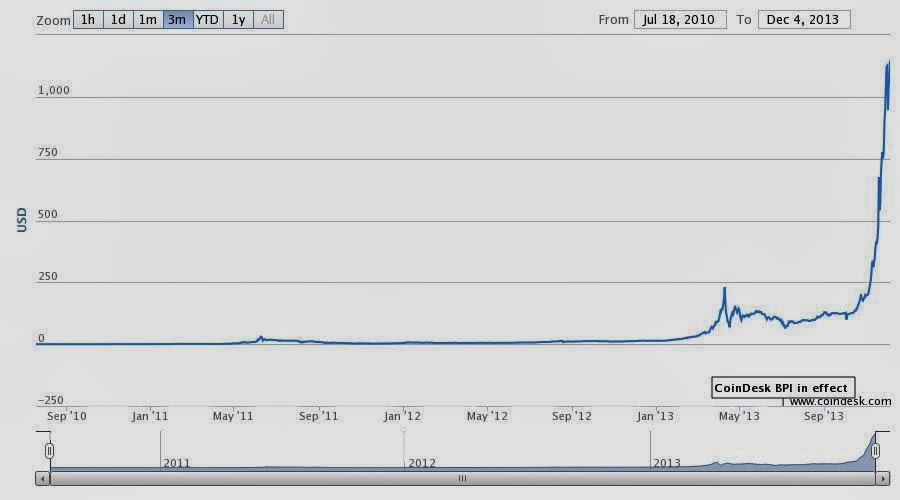Screen dimensions: 900x500
Task: Edit the To date field
Action: tap(804, 20)
